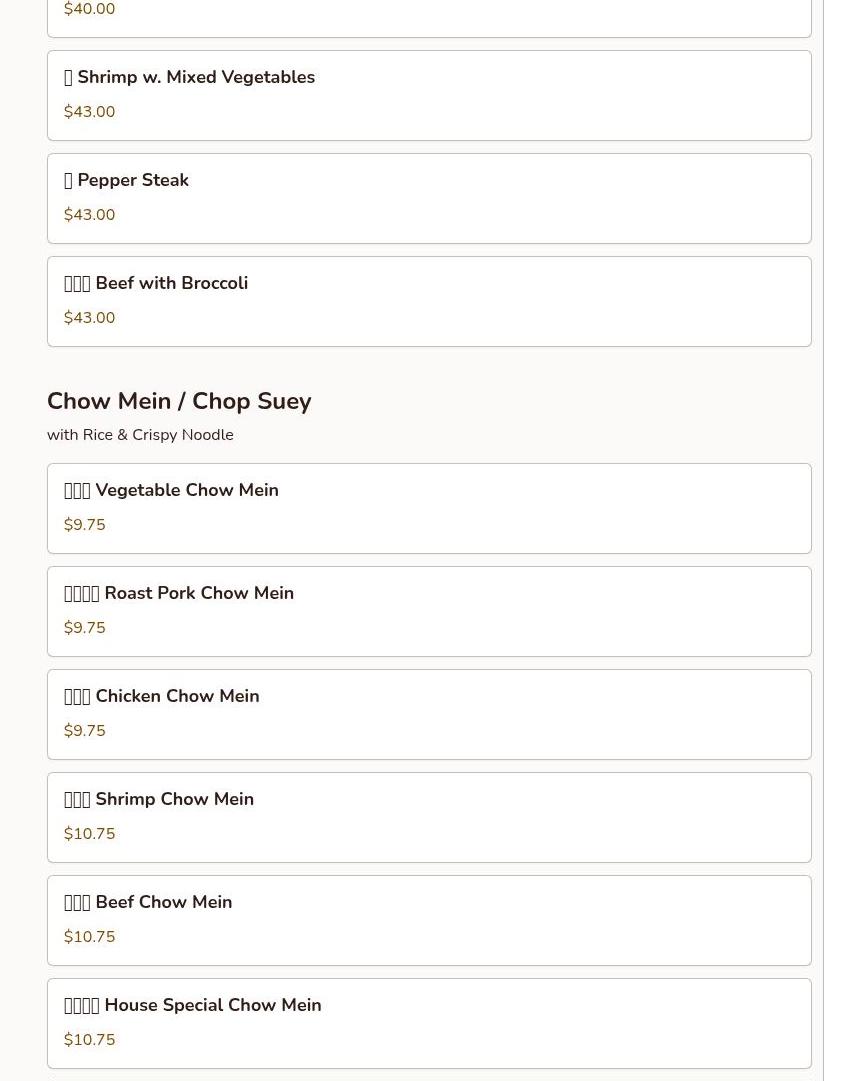The image size is (844, 1081).
Task: Click the $43.00 price under Pepper Steak
Action: 89,215
